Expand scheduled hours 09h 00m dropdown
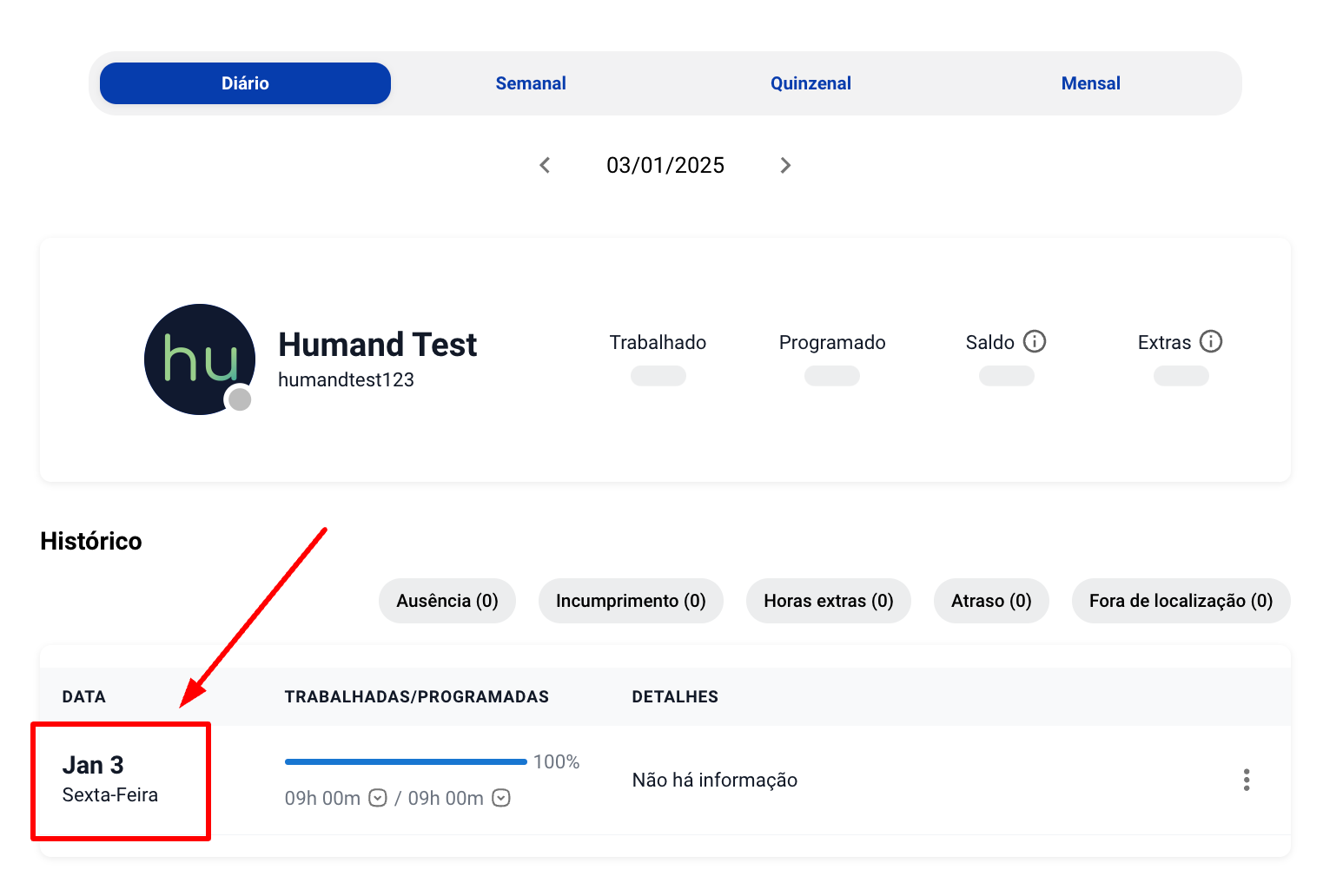 point(501,798)
